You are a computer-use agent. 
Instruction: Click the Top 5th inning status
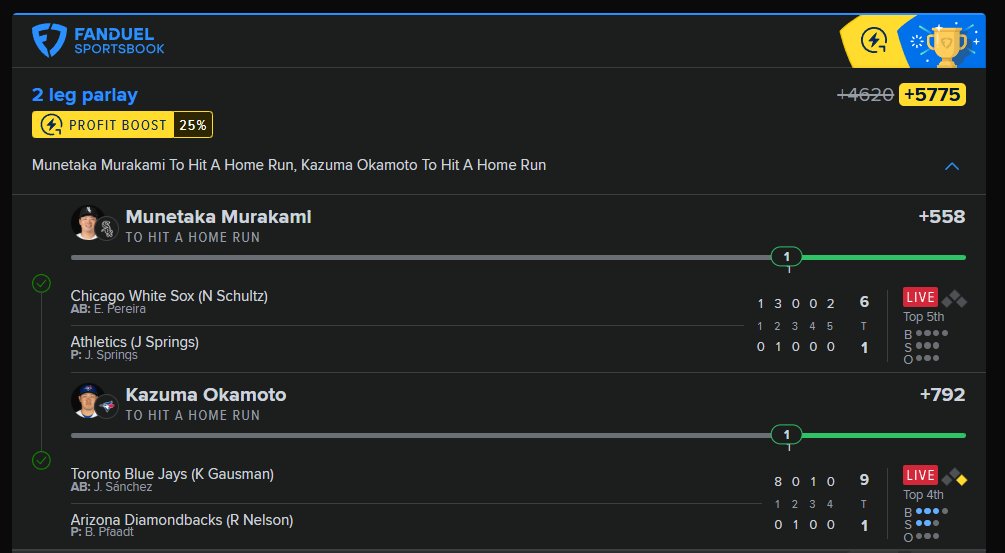[x=924, y=317]
